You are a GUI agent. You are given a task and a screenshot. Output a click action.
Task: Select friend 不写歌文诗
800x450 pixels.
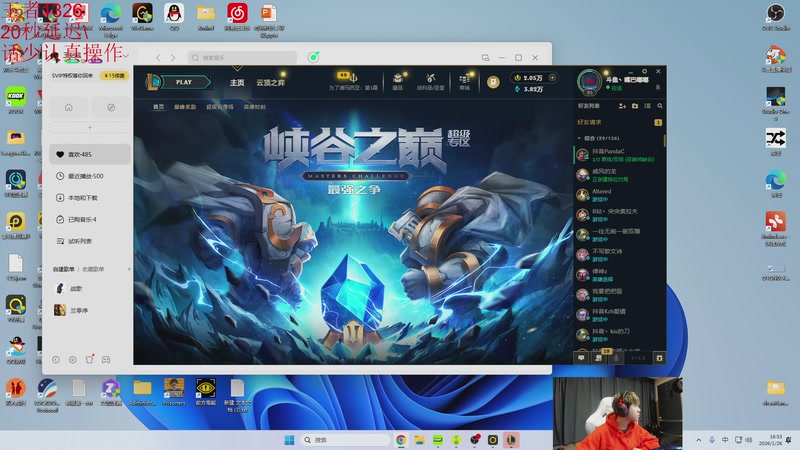tap(619, 255)
